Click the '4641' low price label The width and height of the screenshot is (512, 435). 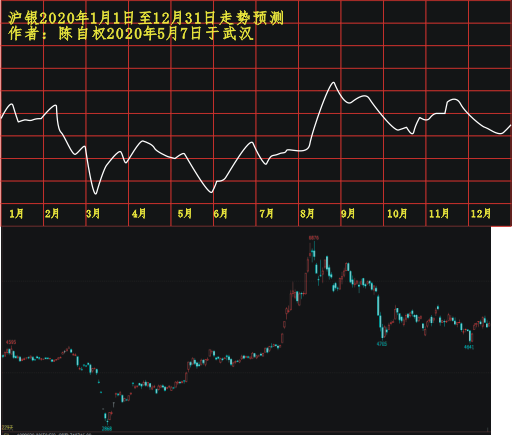point(469,347)
